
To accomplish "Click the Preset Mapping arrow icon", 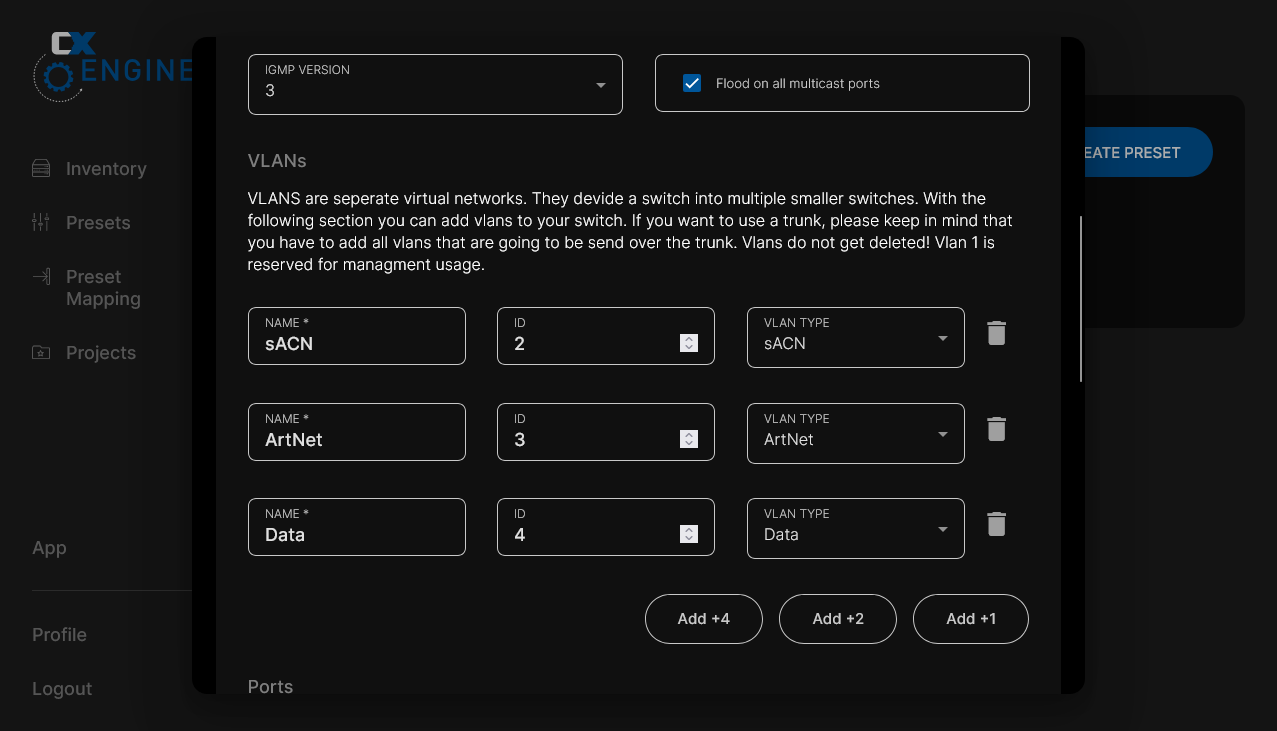I will pos(41,277).
